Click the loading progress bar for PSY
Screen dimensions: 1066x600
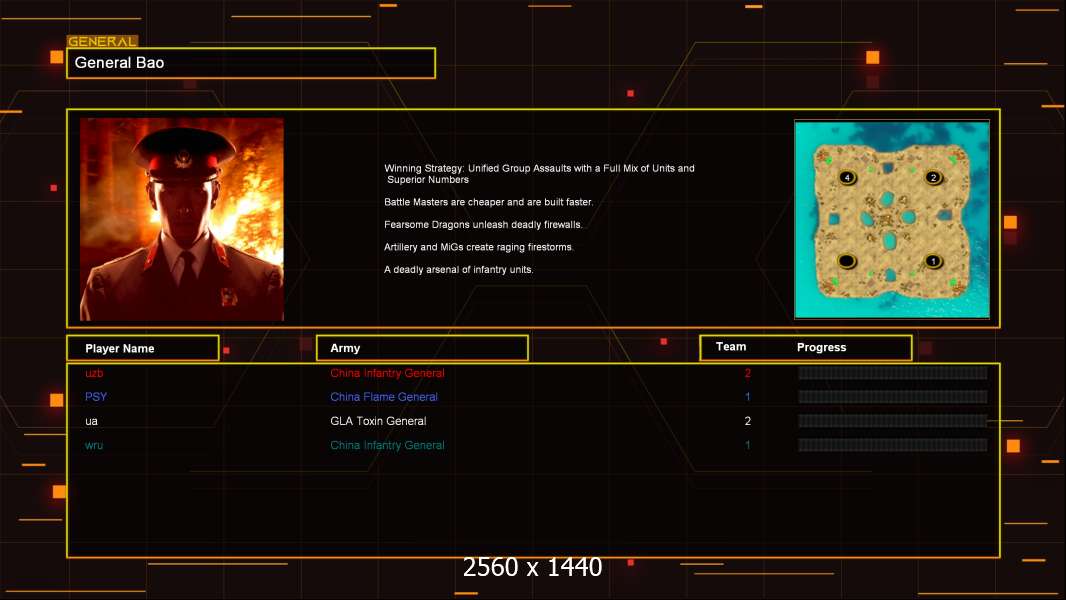(x=893, y=397)
